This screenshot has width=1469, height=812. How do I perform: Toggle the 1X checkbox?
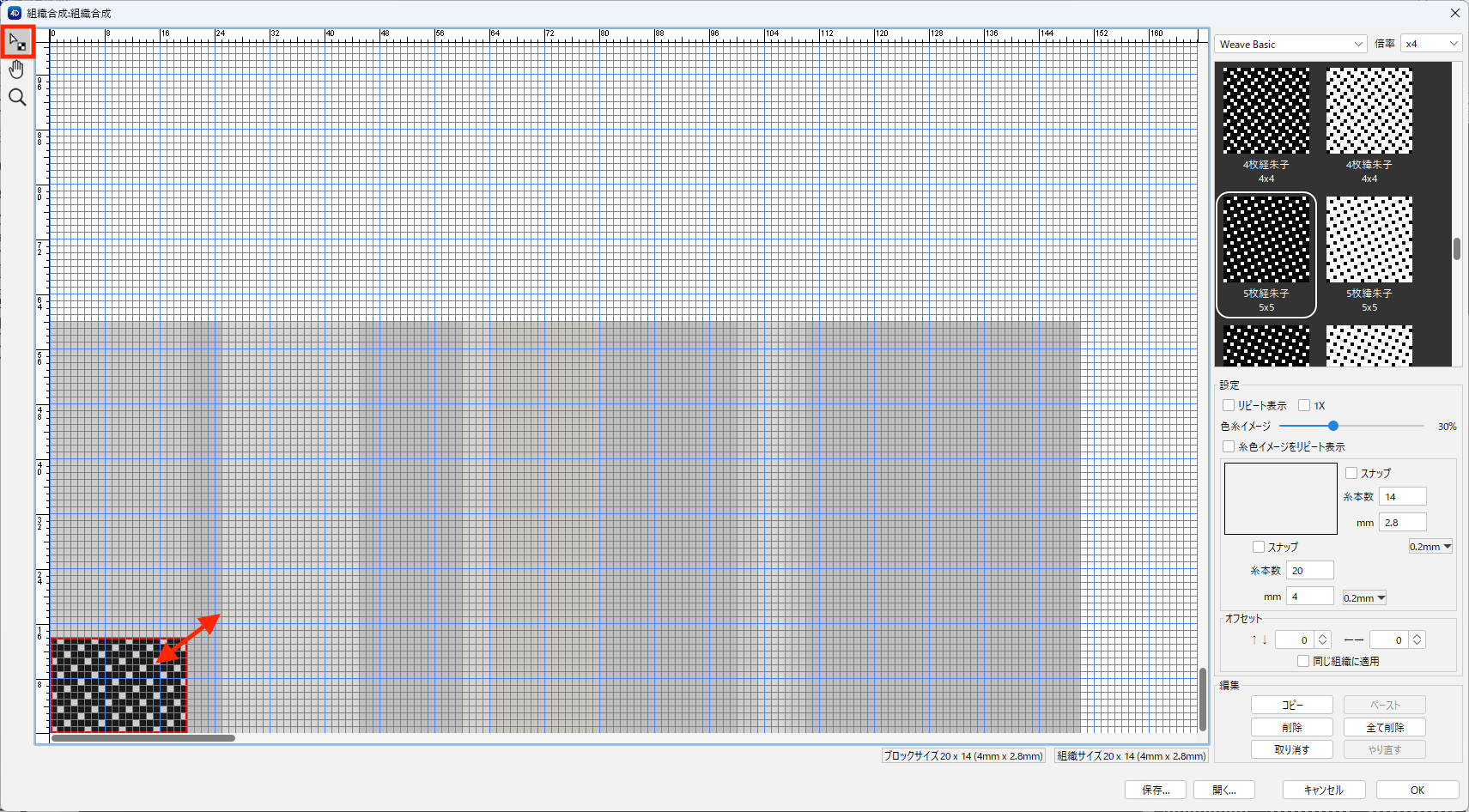[1304, 405]
